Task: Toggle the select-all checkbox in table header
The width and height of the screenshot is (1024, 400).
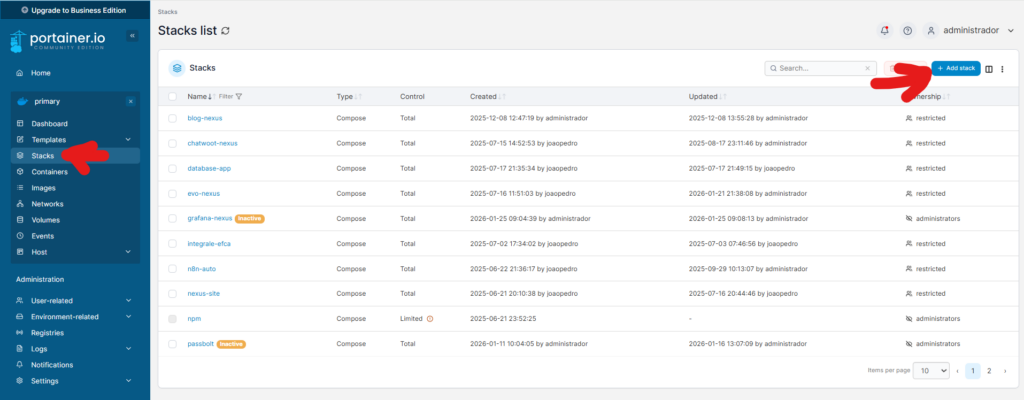Action: point(173,97)
